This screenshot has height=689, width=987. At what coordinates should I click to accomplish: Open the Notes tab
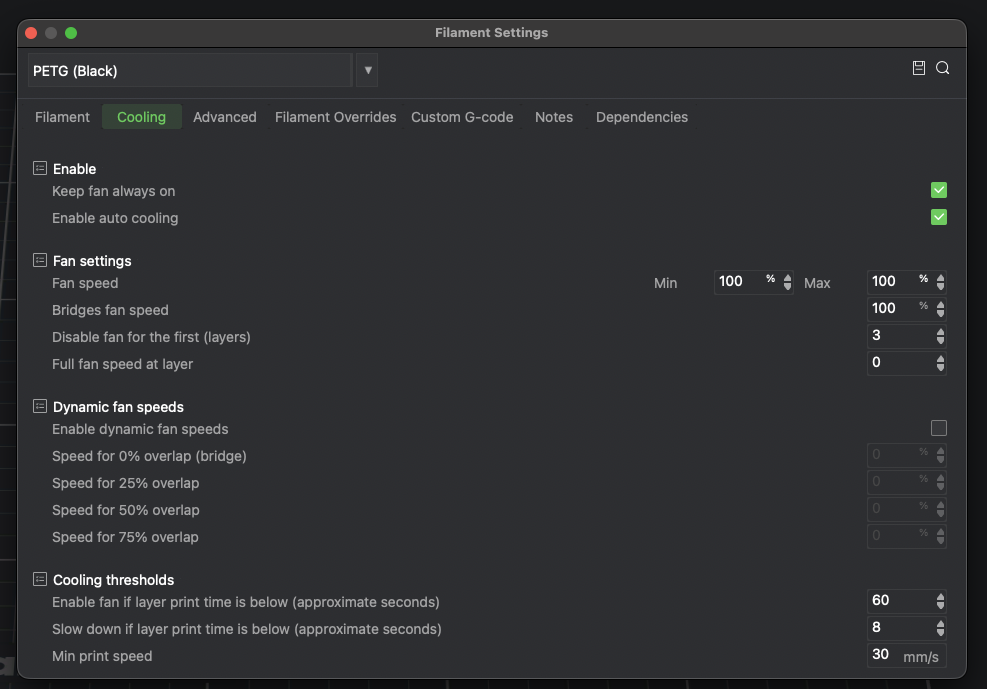(x=554, y=117)
